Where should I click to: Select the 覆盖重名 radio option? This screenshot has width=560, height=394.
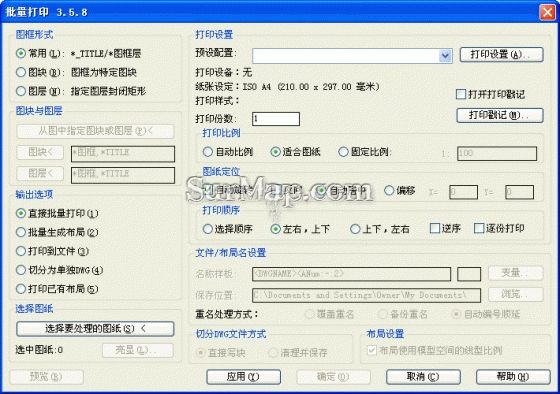point(309,314)
